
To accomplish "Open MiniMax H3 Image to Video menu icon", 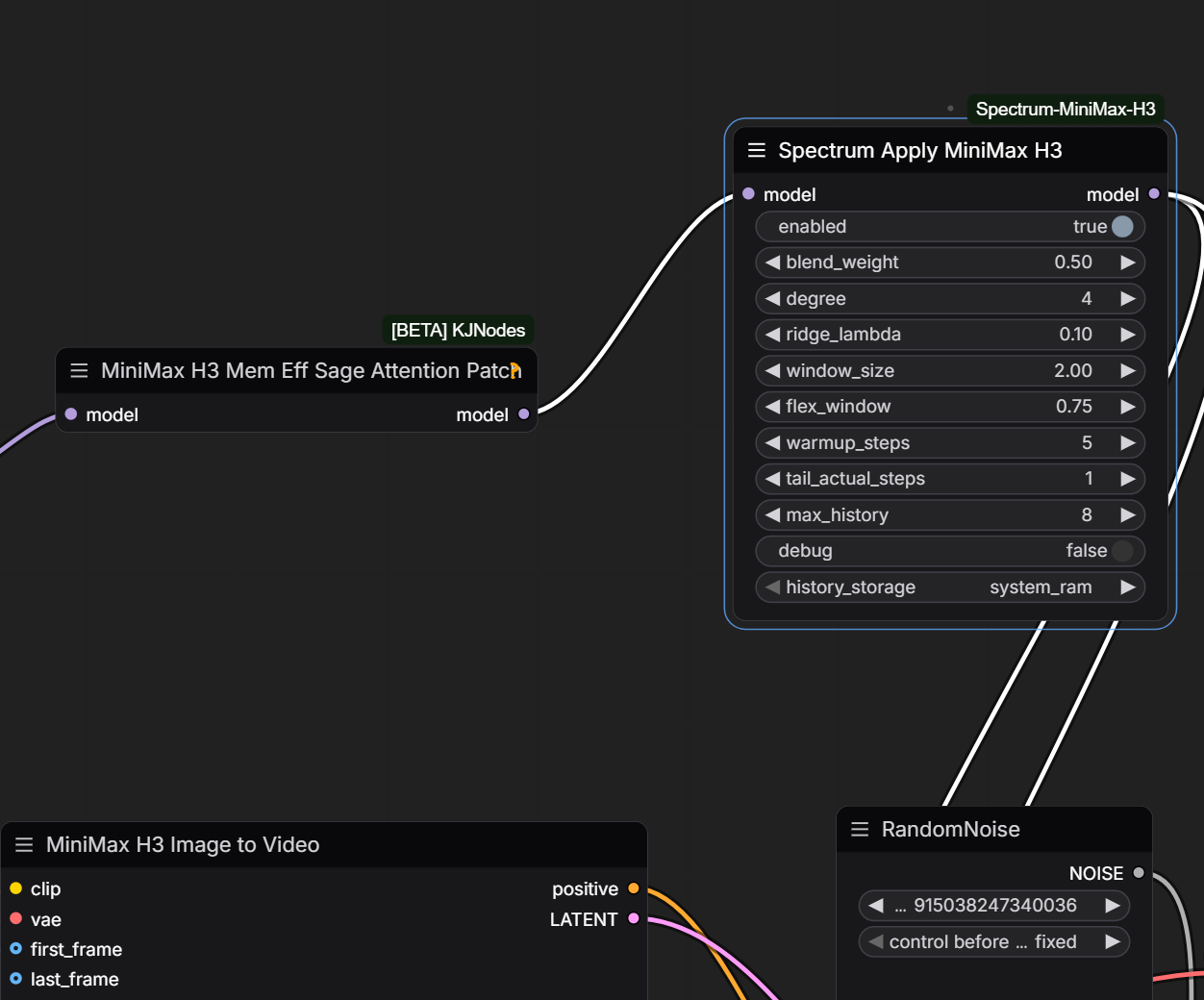I will 25,844.
